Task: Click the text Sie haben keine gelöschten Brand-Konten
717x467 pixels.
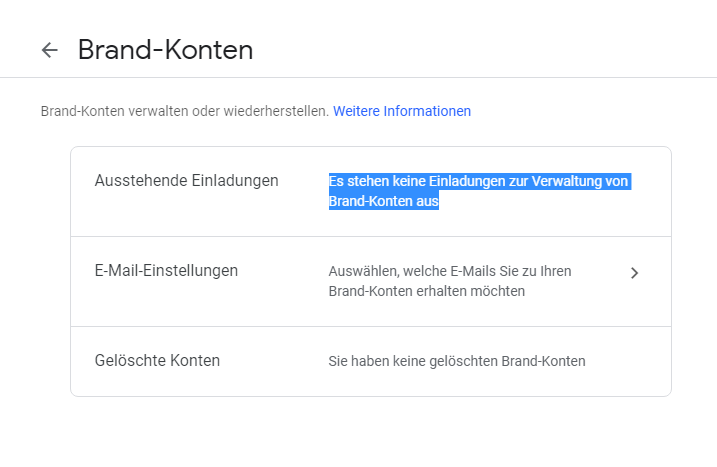Action: (457, 361)
